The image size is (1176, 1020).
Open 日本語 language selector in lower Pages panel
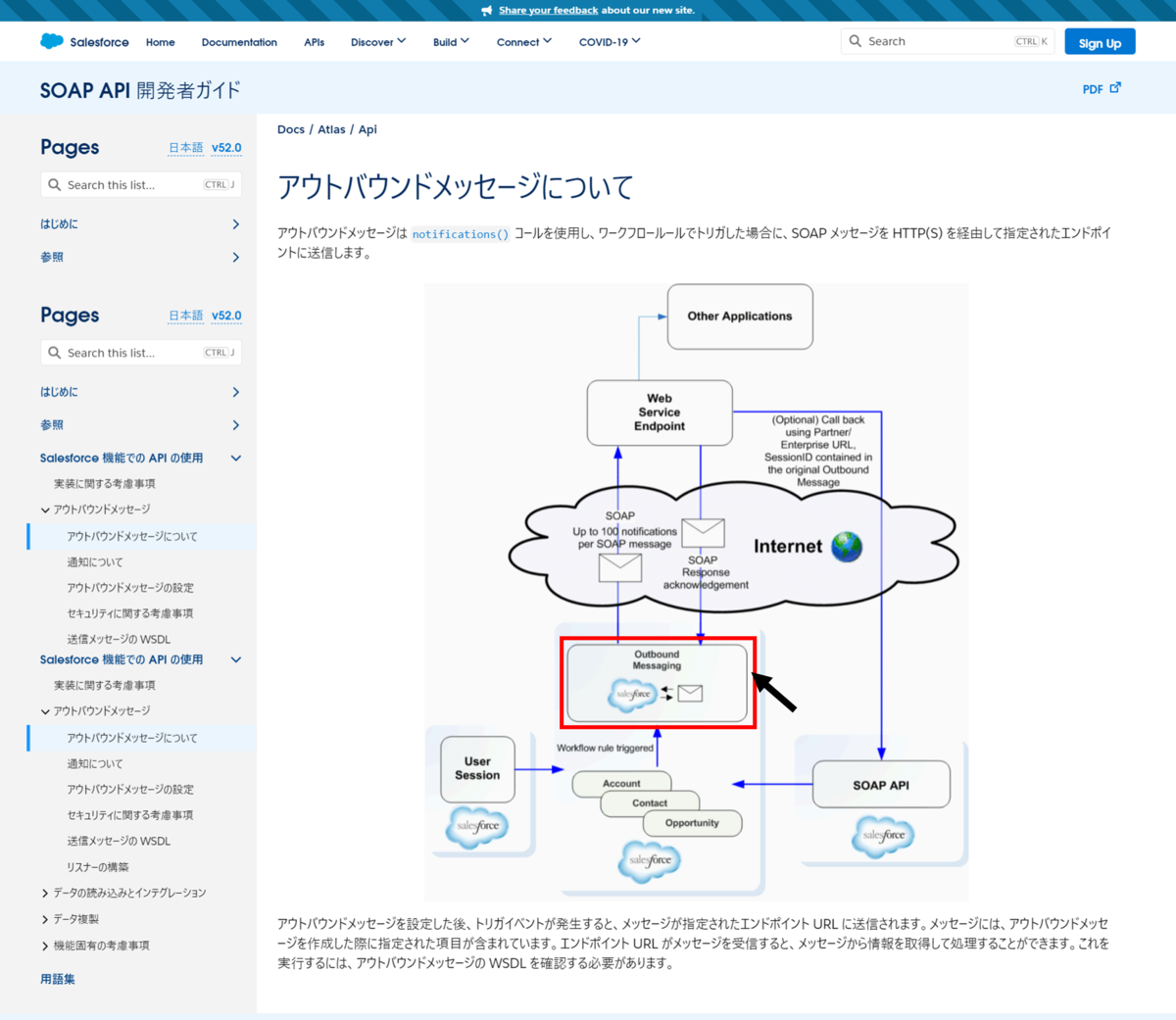[x=186, y=316]
